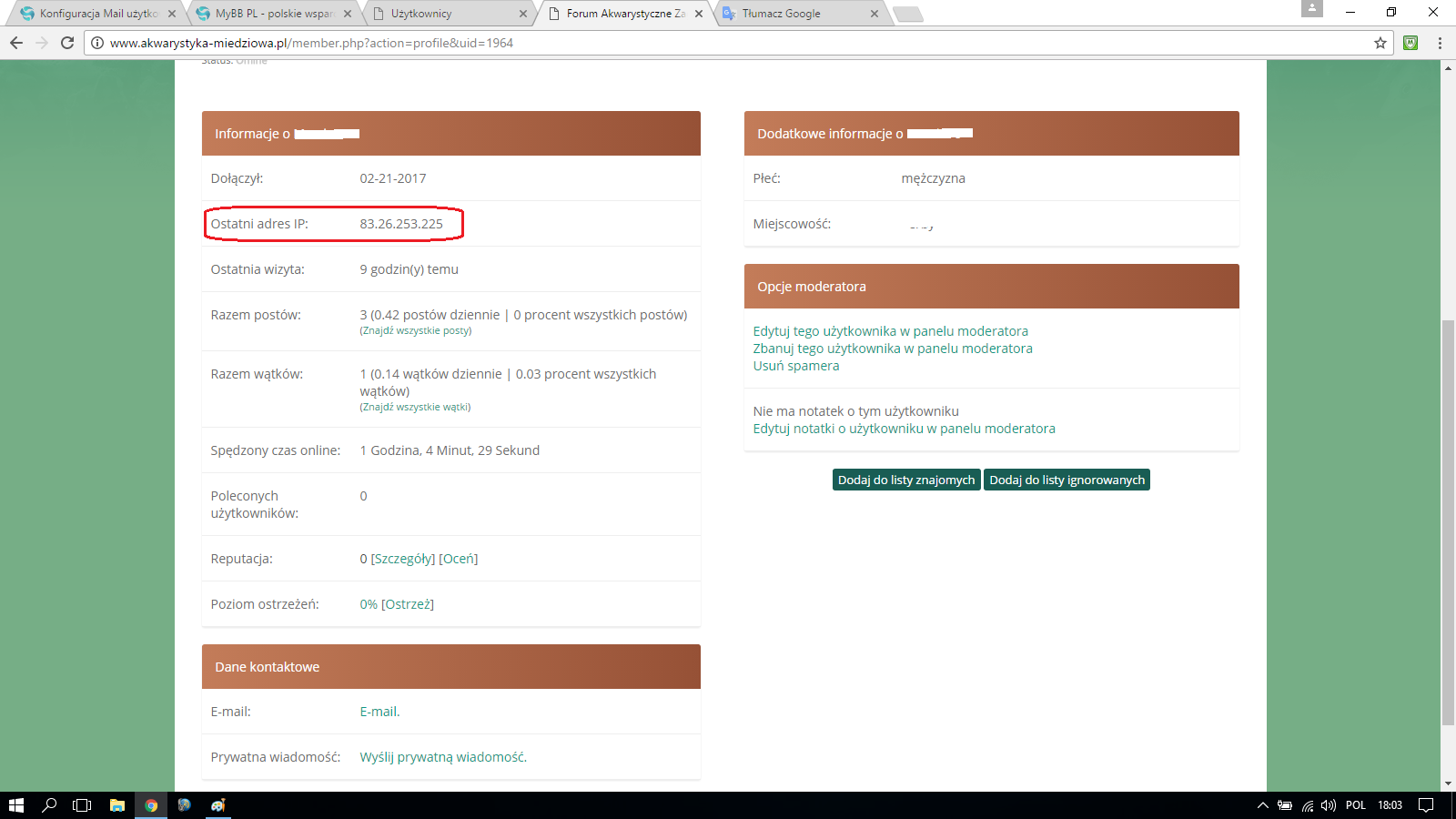
Task: Open the Windows Start menu
Action: pos(16,805)
